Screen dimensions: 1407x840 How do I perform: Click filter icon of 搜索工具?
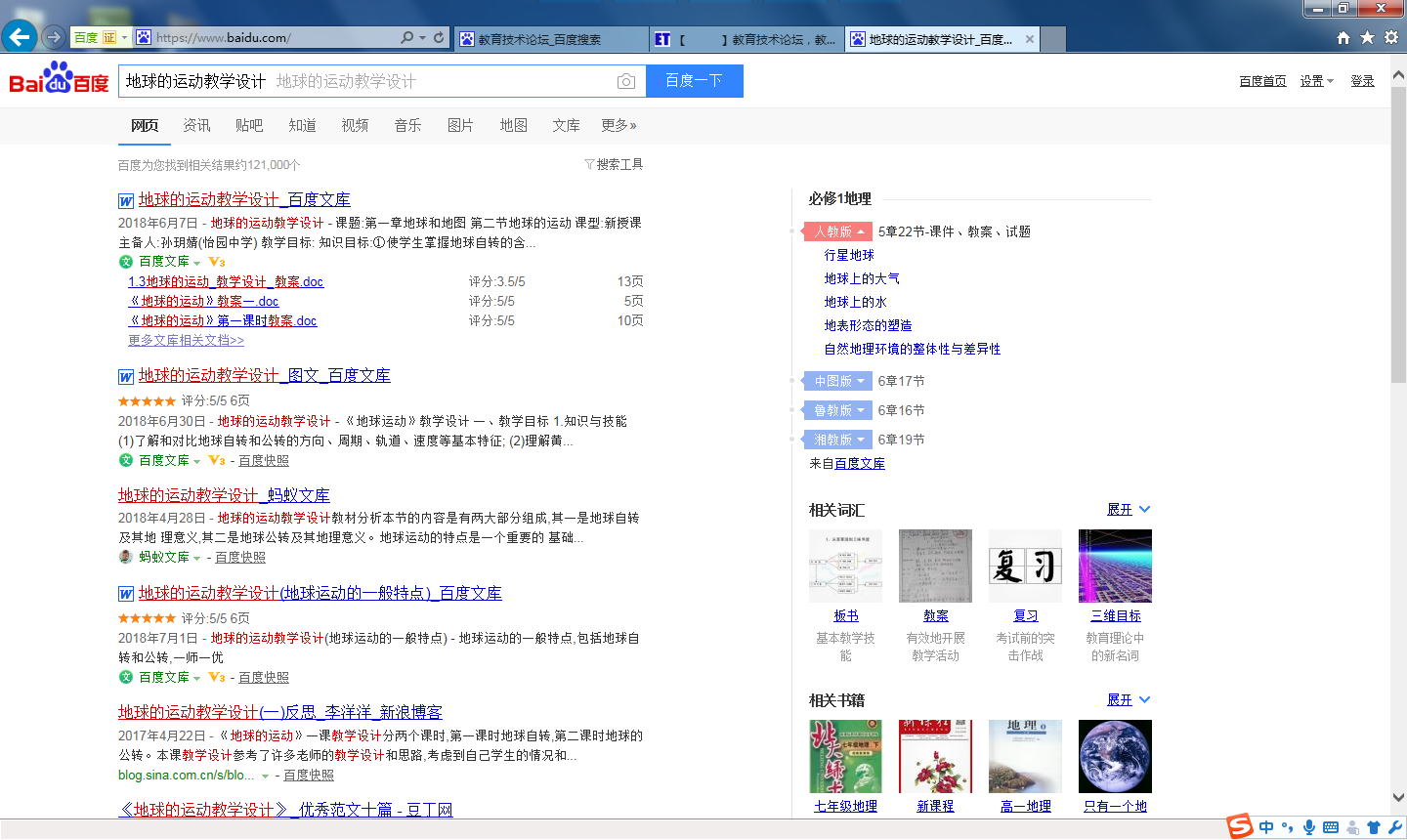tap(589, 164)
